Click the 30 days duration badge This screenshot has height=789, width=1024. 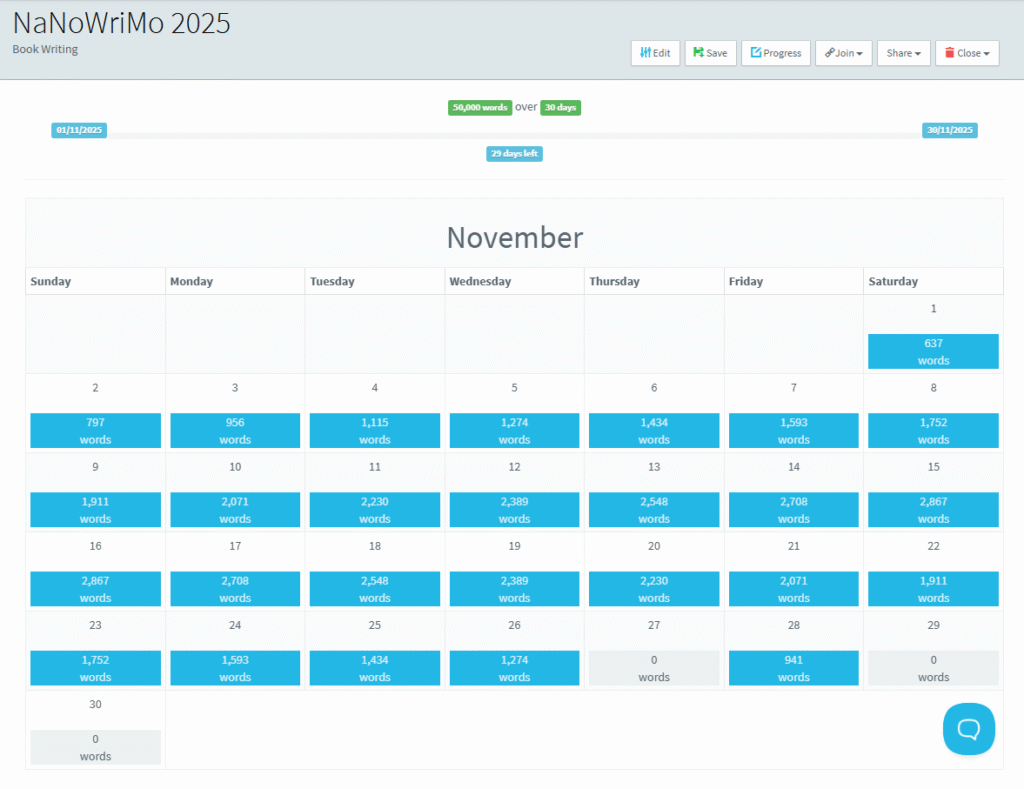click(560, 107)
